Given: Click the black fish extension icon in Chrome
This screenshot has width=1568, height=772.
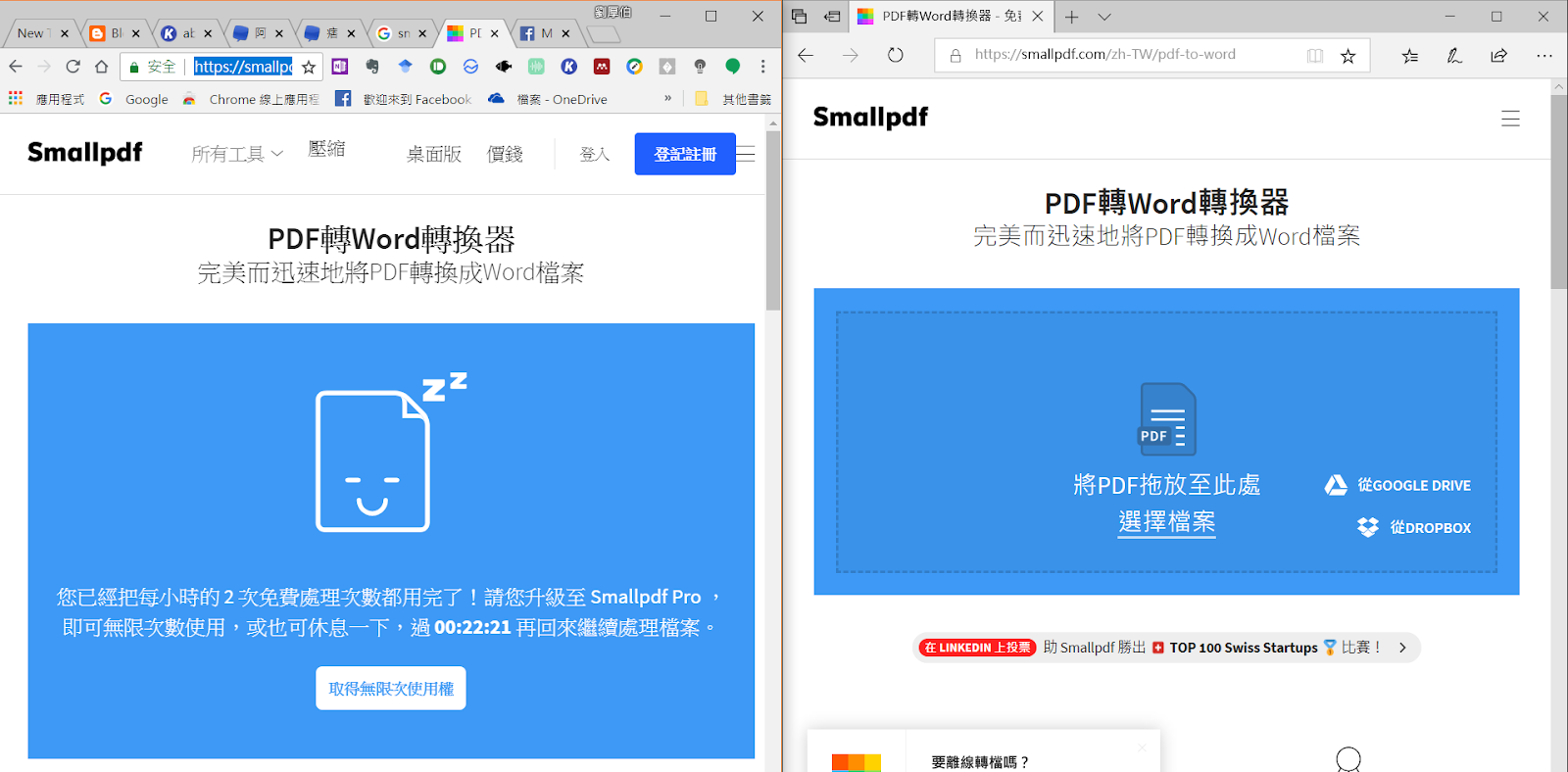Looking at the screenshot, I should click(504, 67).
